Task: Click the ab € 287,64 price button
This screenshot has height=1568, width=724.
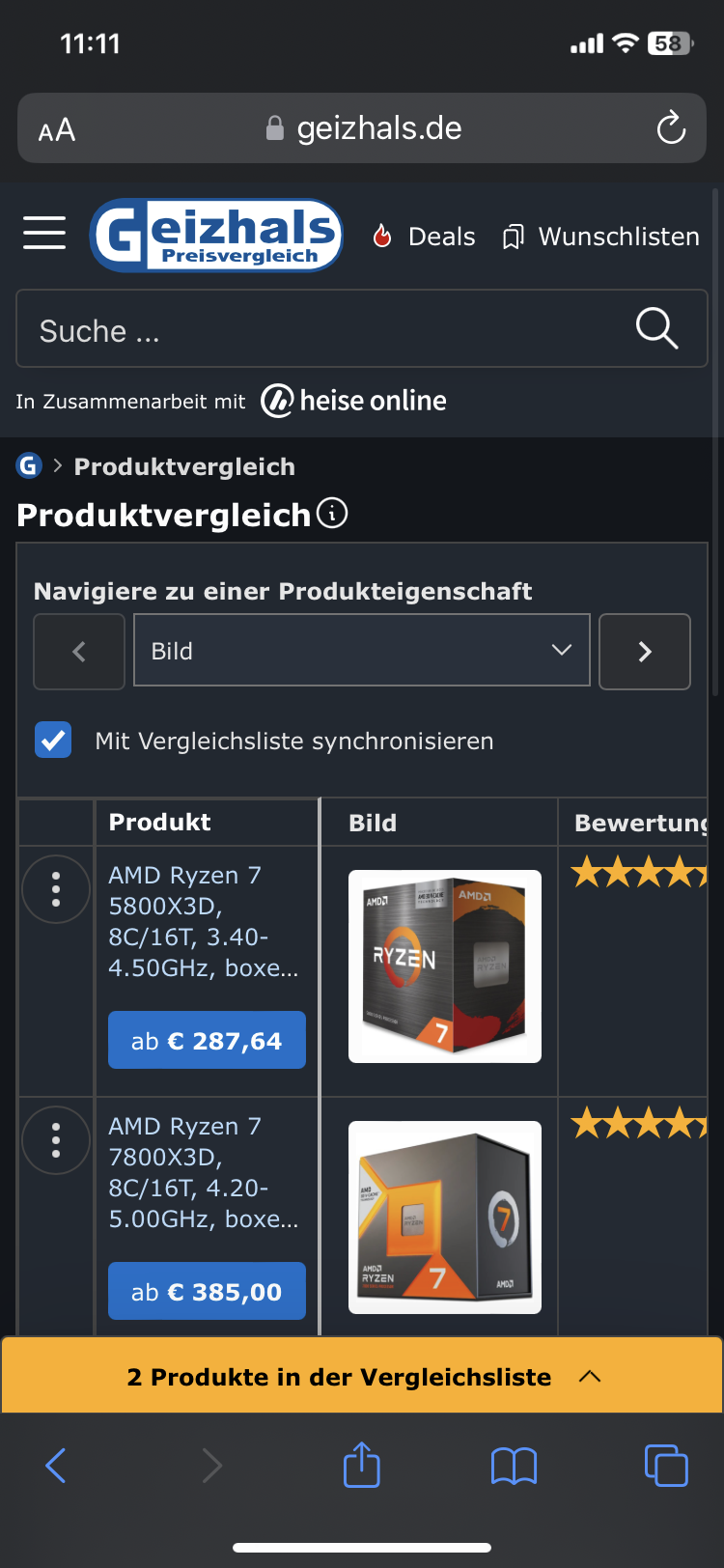Action: pos(207,1040)
